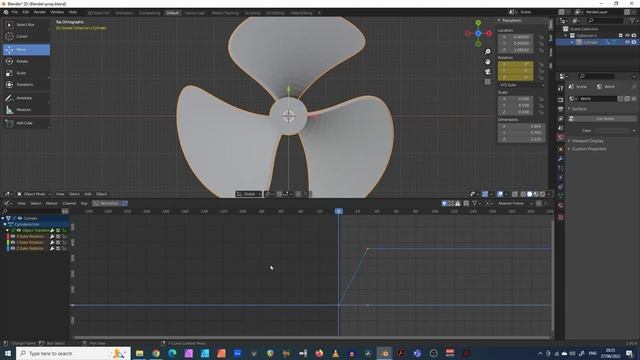
Task: Expand the Viewport Display panel
Action: (587, 141)
